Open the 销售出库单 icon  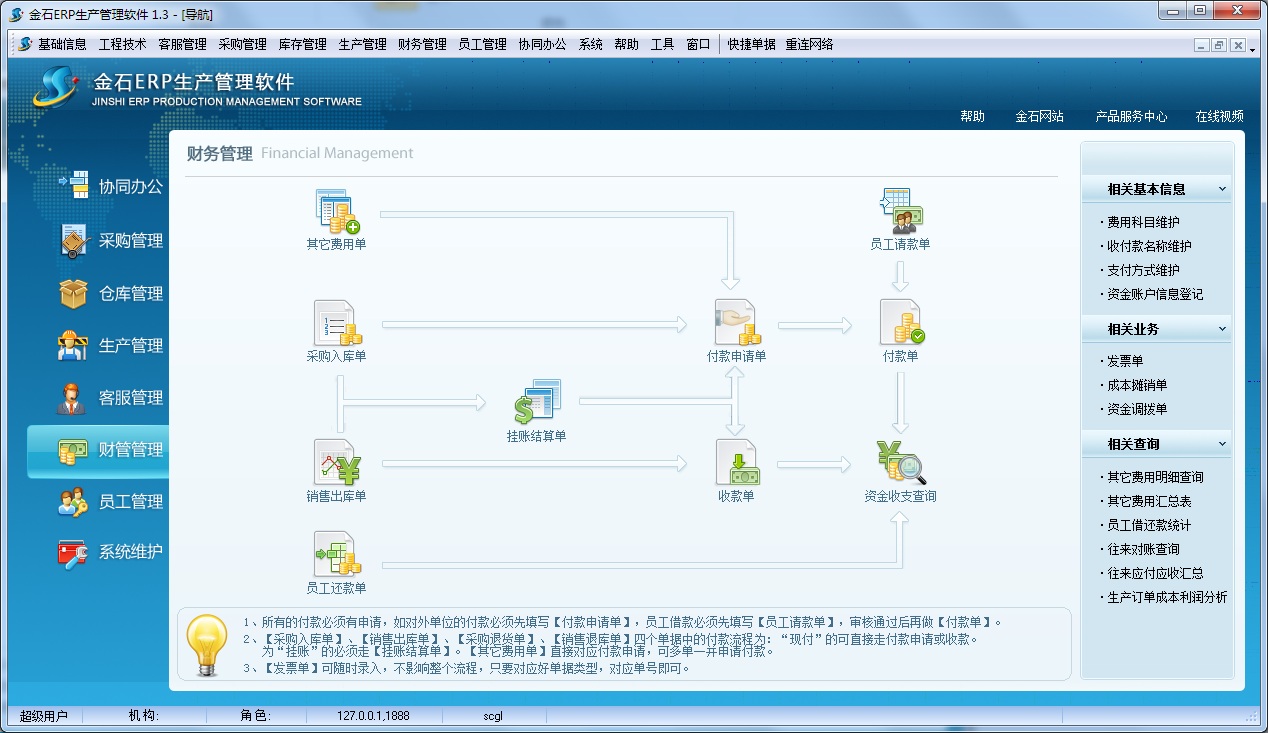pos(336,464)
